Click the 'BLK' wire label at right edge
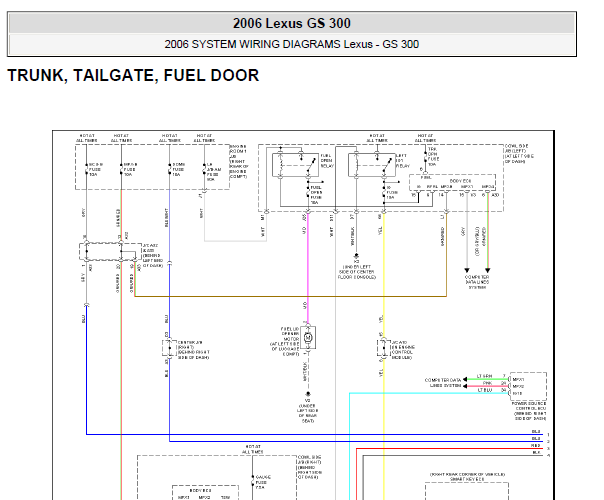The height and width of the screenshot is (500, 604). [536, 452]
